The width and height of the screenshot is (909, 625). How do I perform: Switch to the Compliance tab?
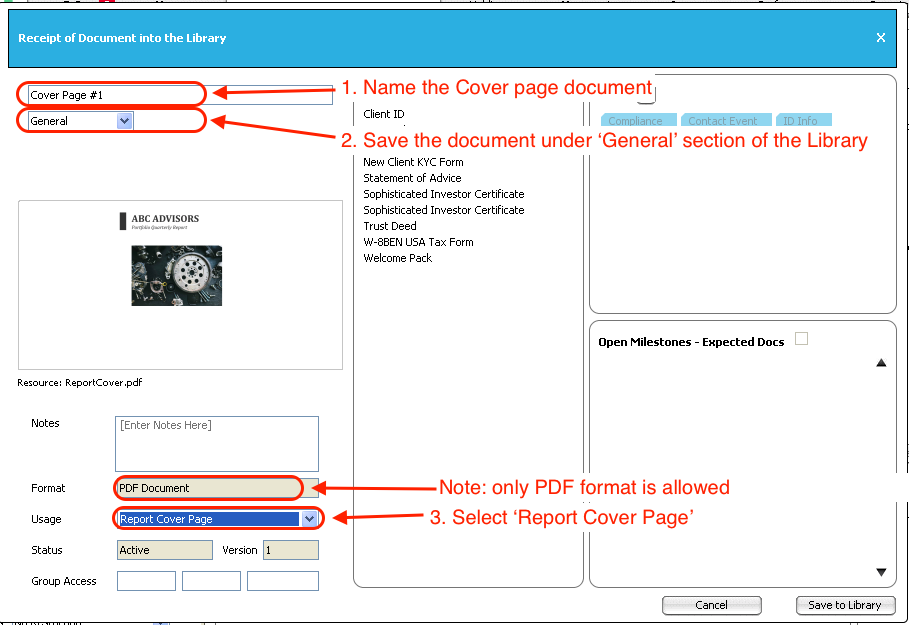[x=635, y=121]
